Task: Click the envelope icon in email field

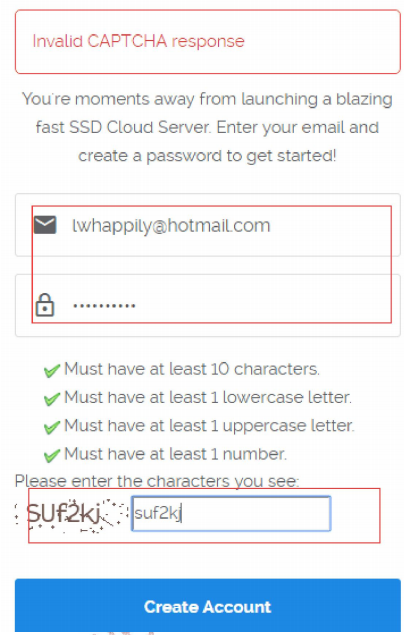Action: click(x=45, y=225)
